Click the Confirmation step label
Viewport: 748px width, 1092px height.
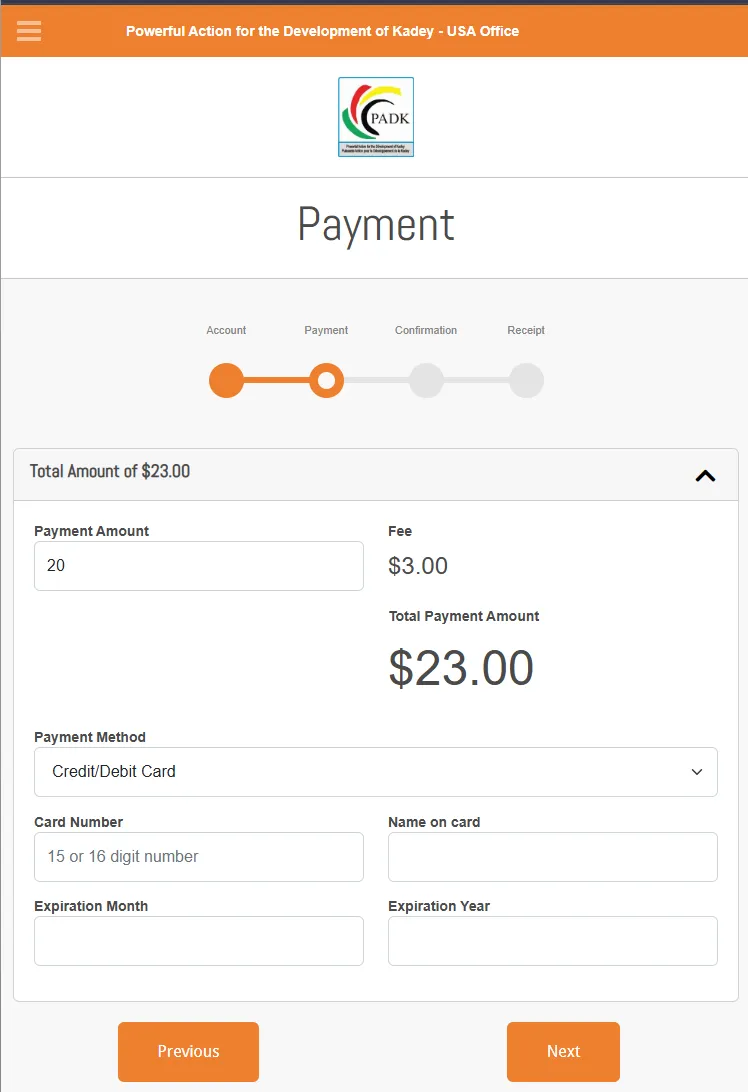pyautogui.click(x=426, y=330)
